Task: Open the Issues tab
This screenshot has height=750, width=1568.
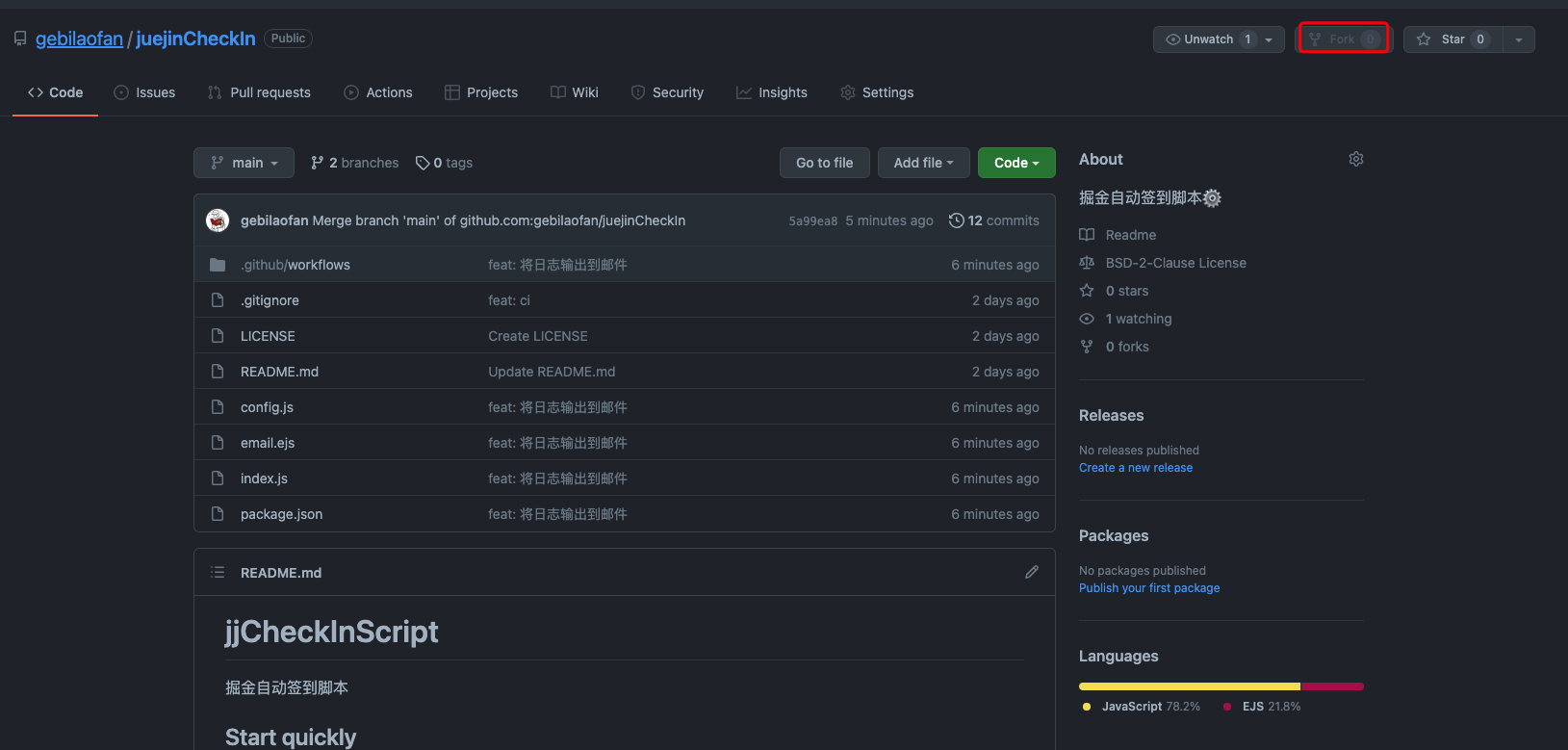Action: pyautogui.click(x=144, y=92)
